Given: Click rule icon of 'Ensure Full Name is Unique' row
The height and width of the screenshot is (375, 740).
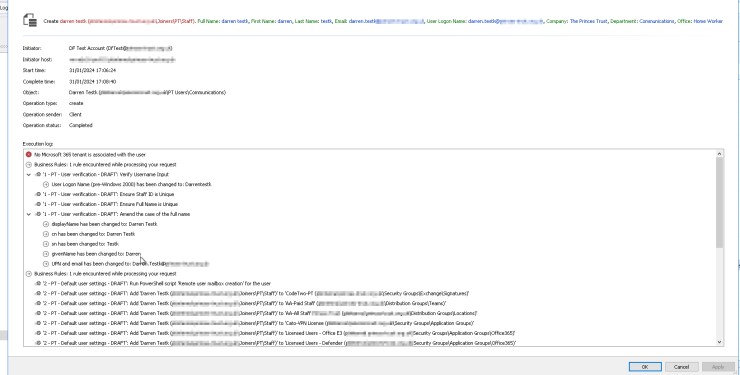Looking at the screenshot, I should coord(37,204).
